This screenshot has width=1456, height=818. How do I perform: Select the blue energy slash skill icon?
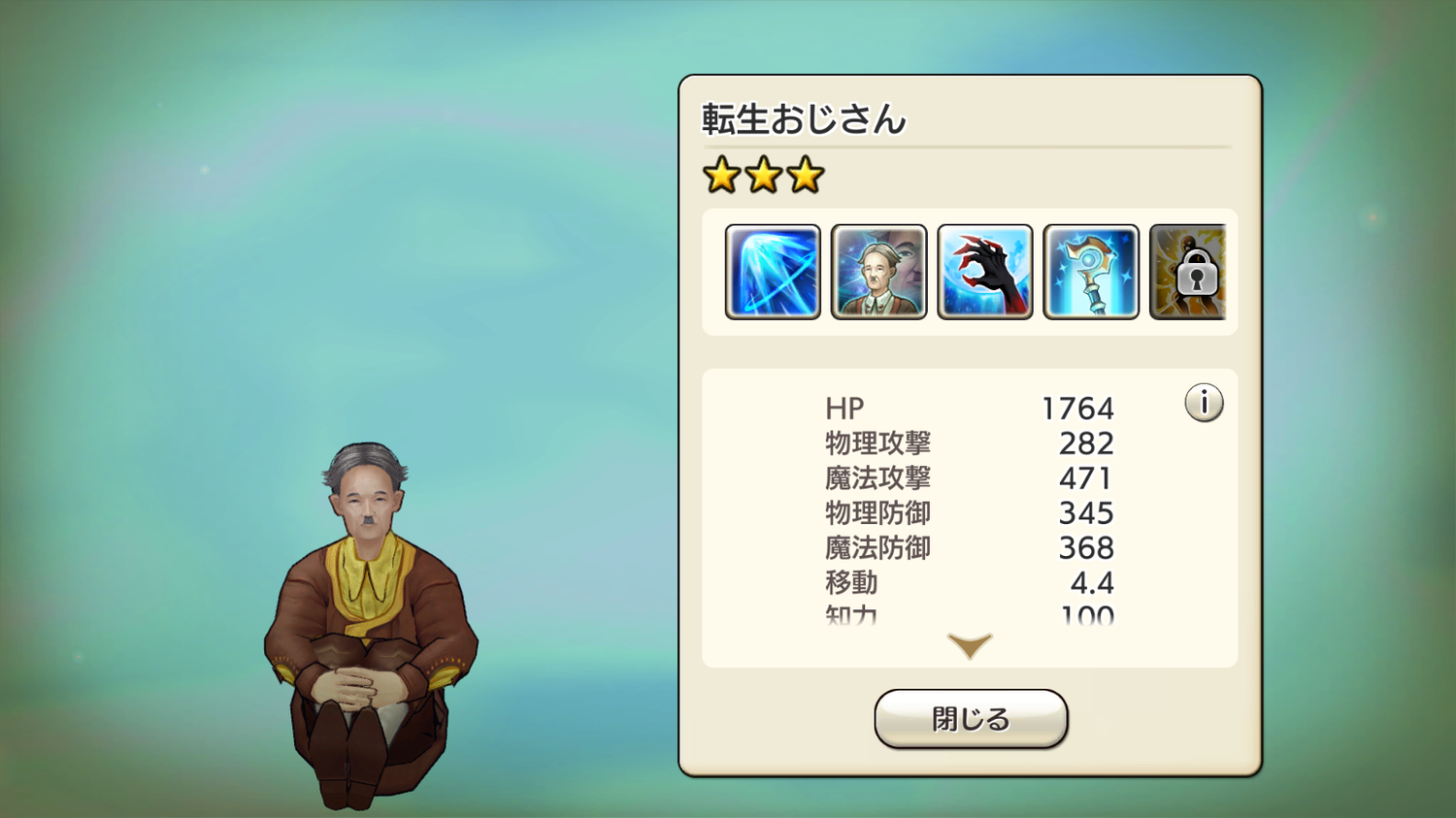point(773,272)
